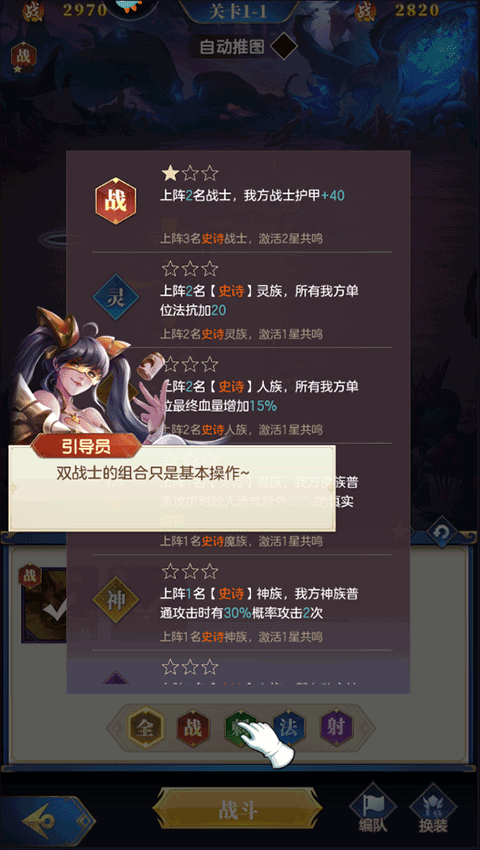Image resolution: width=480 pixels, height=850 pixels.
Task: Tap the 关卡1-1 stage title banner
Action: coord(239,11)
